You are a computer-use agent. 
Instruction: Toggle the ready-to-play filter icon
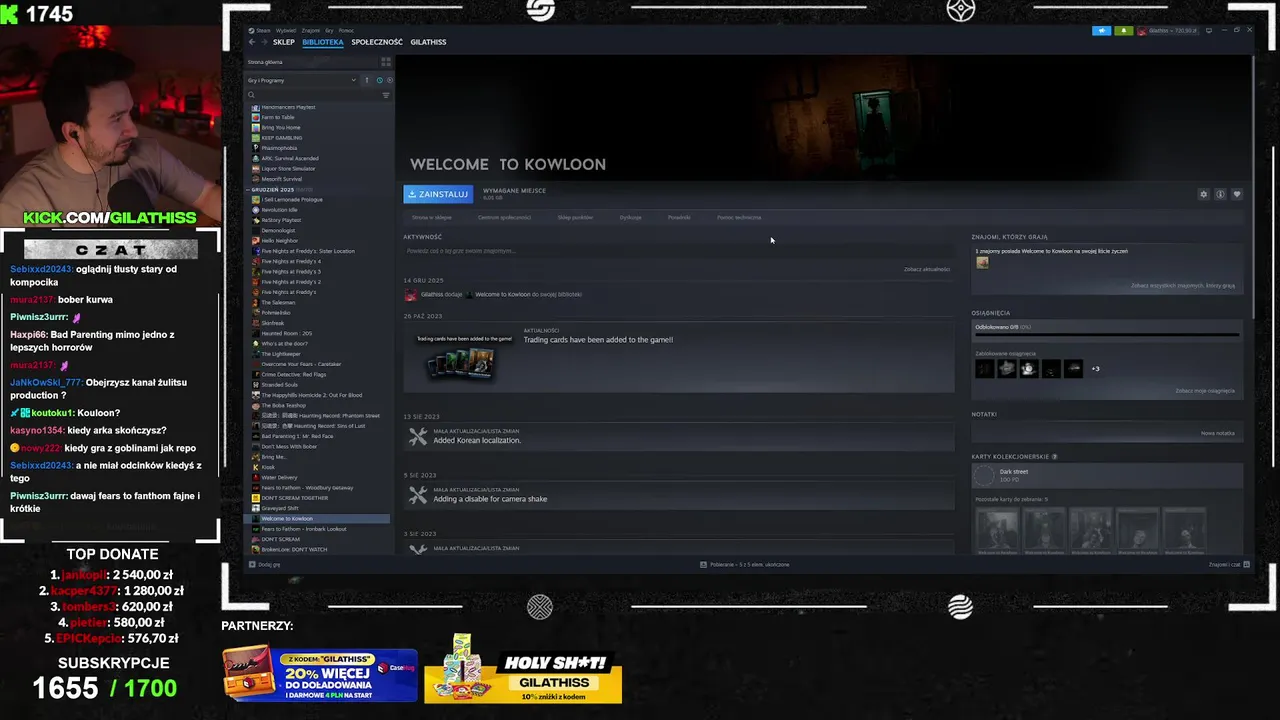[x=390, y=80]
